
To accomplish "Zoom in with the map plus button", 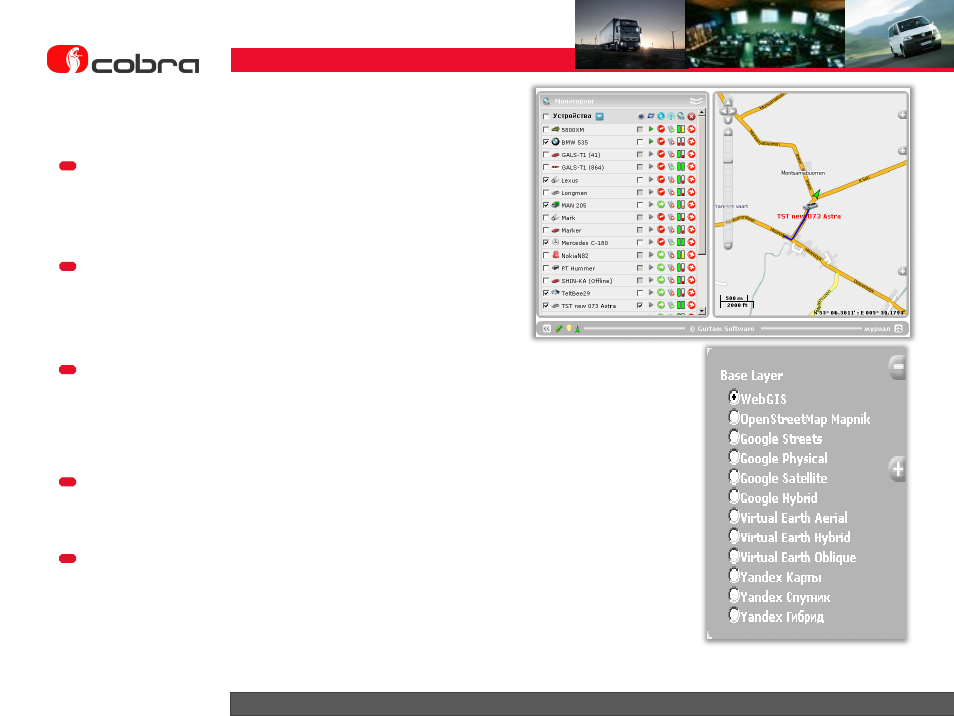I will coord(728,133).
